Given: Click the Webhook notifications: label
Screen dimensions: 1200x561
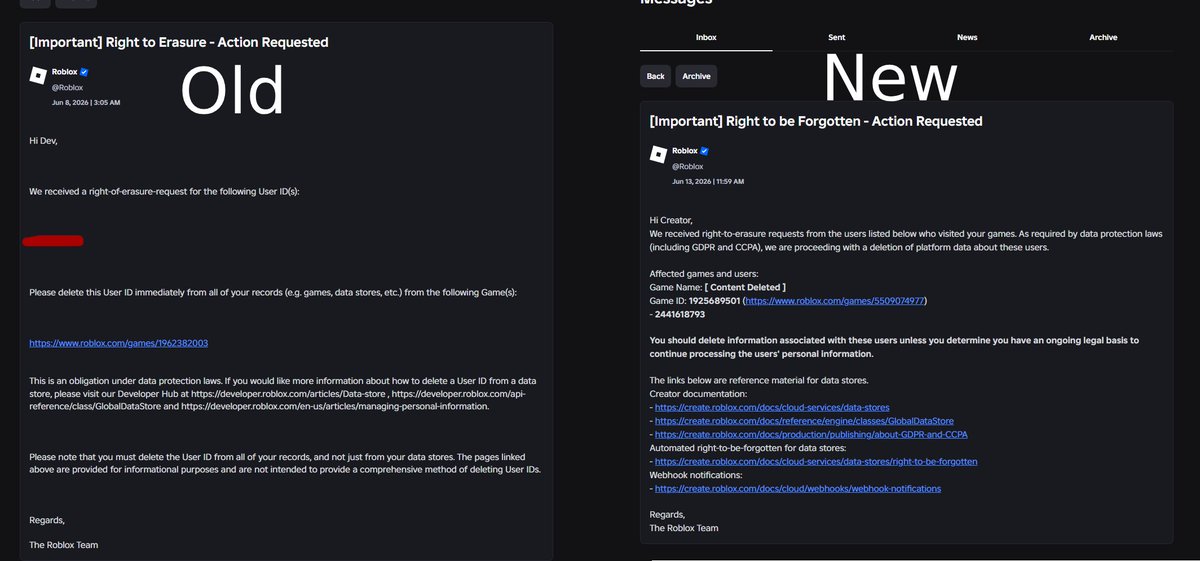Looking at the screenshot, I should pyautogui.click(x=697, y=476).
